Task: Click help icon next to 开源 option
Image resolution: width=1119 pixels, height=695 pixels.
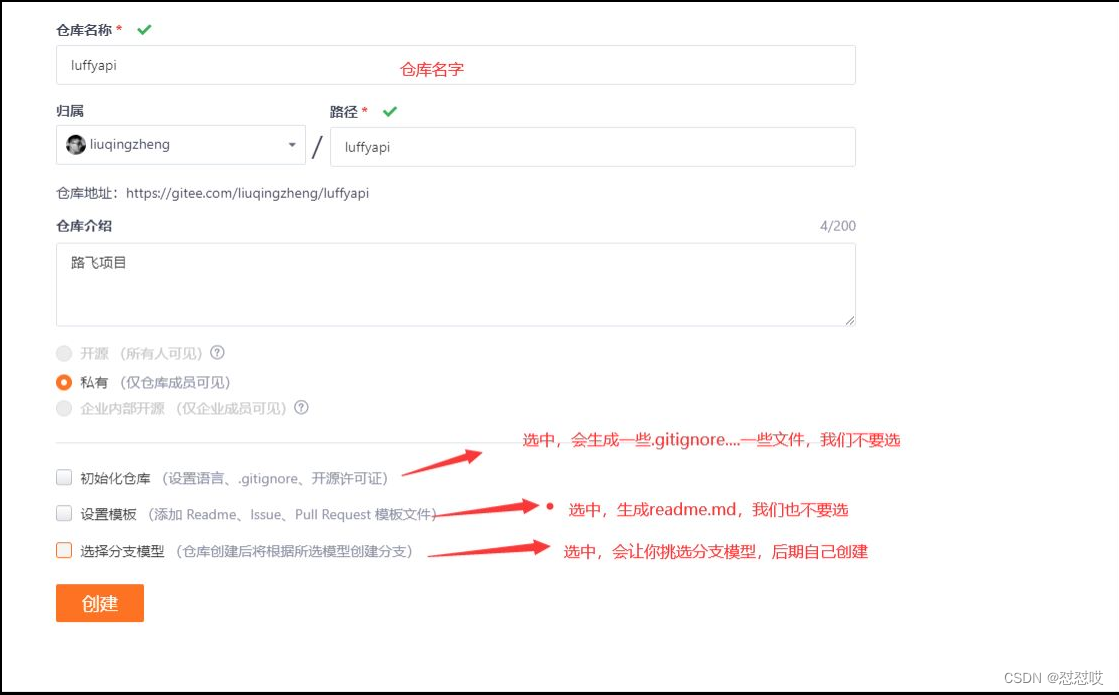Action: click(x=218, y=352)
